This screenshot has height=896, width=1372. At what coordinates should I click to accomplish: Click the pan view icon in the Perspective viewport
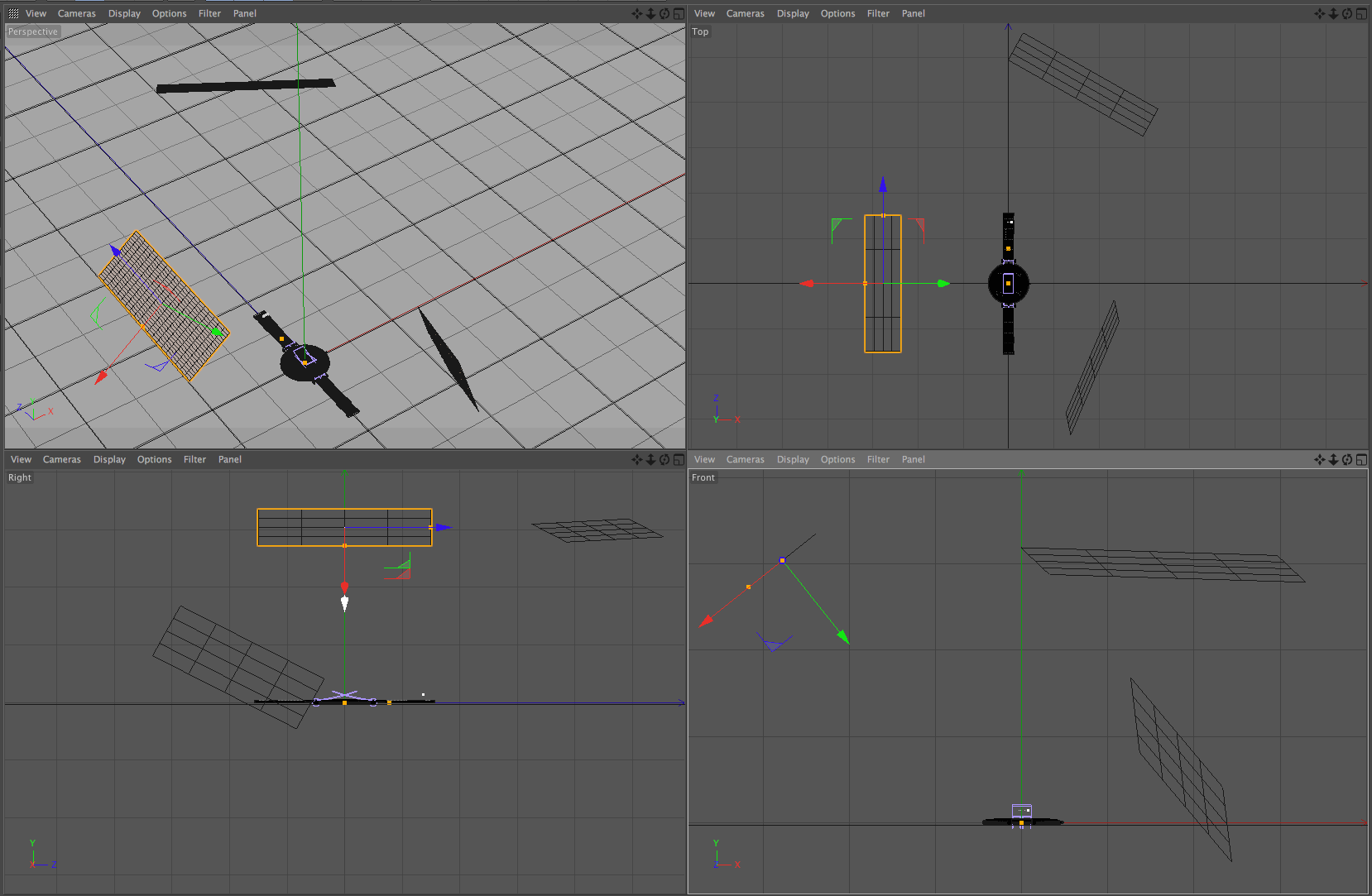637,13
